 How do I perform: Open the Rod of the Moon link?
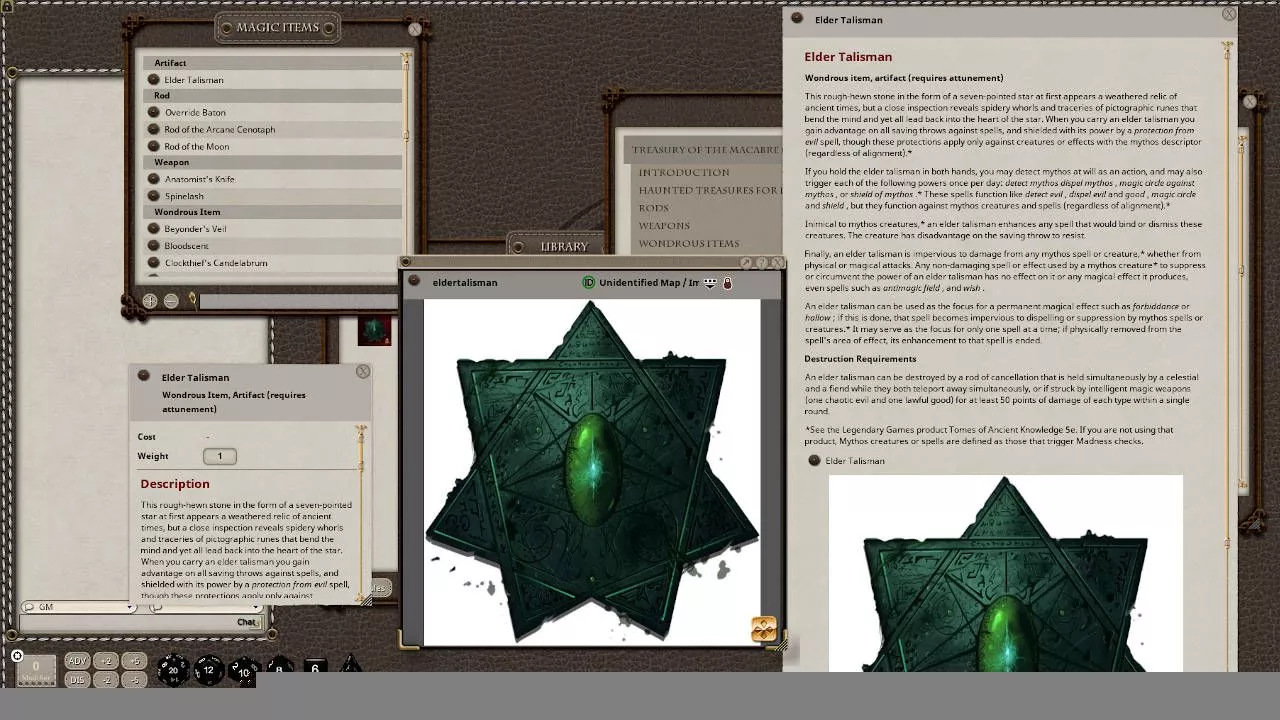click(x=154, y=146)
